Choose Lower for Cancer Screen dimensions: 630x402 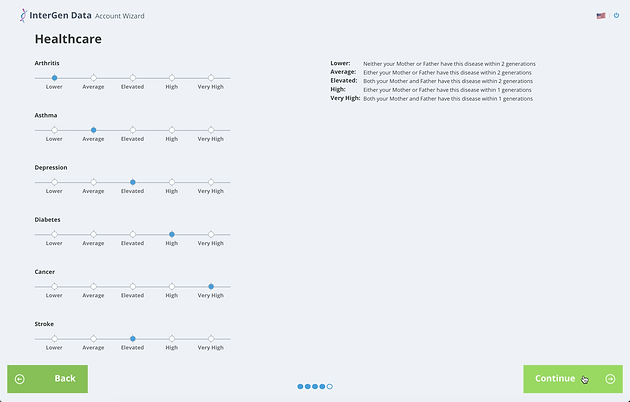tap(54, 286)
